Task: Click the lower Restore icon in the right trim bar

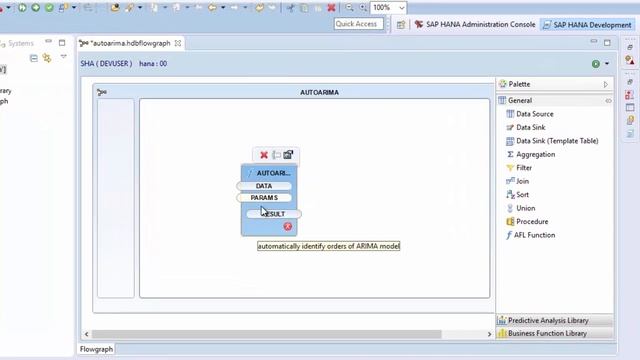Action: tap(630, 82)
